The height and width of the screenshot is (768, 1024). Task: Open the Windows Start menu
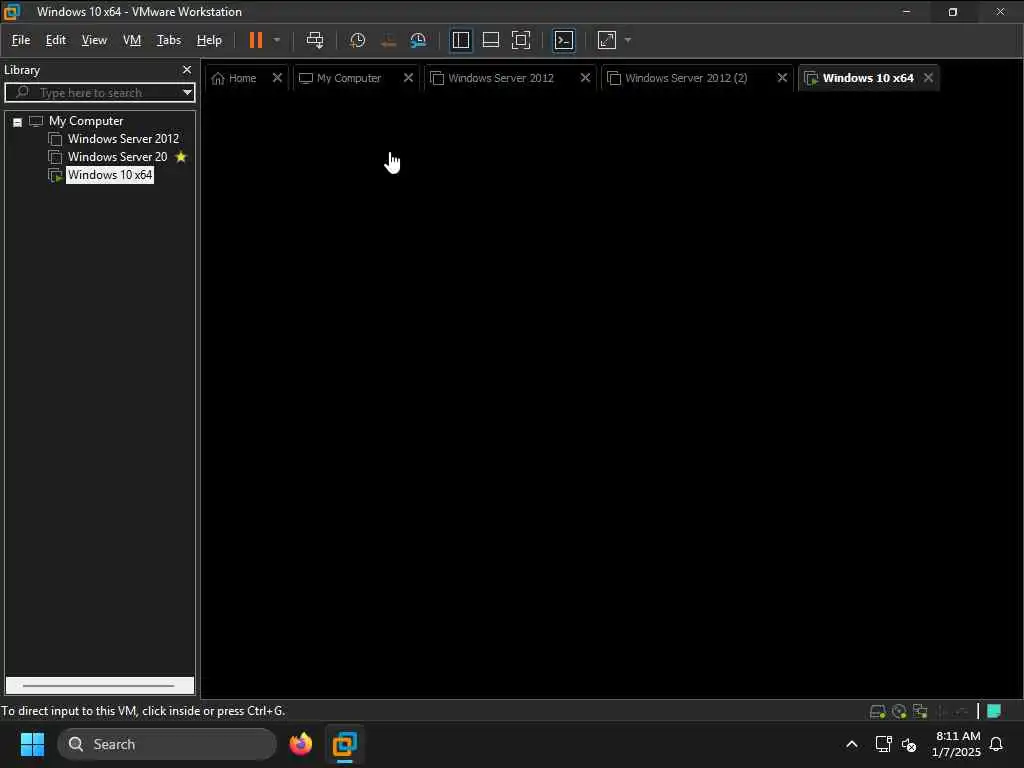point(32,744)
